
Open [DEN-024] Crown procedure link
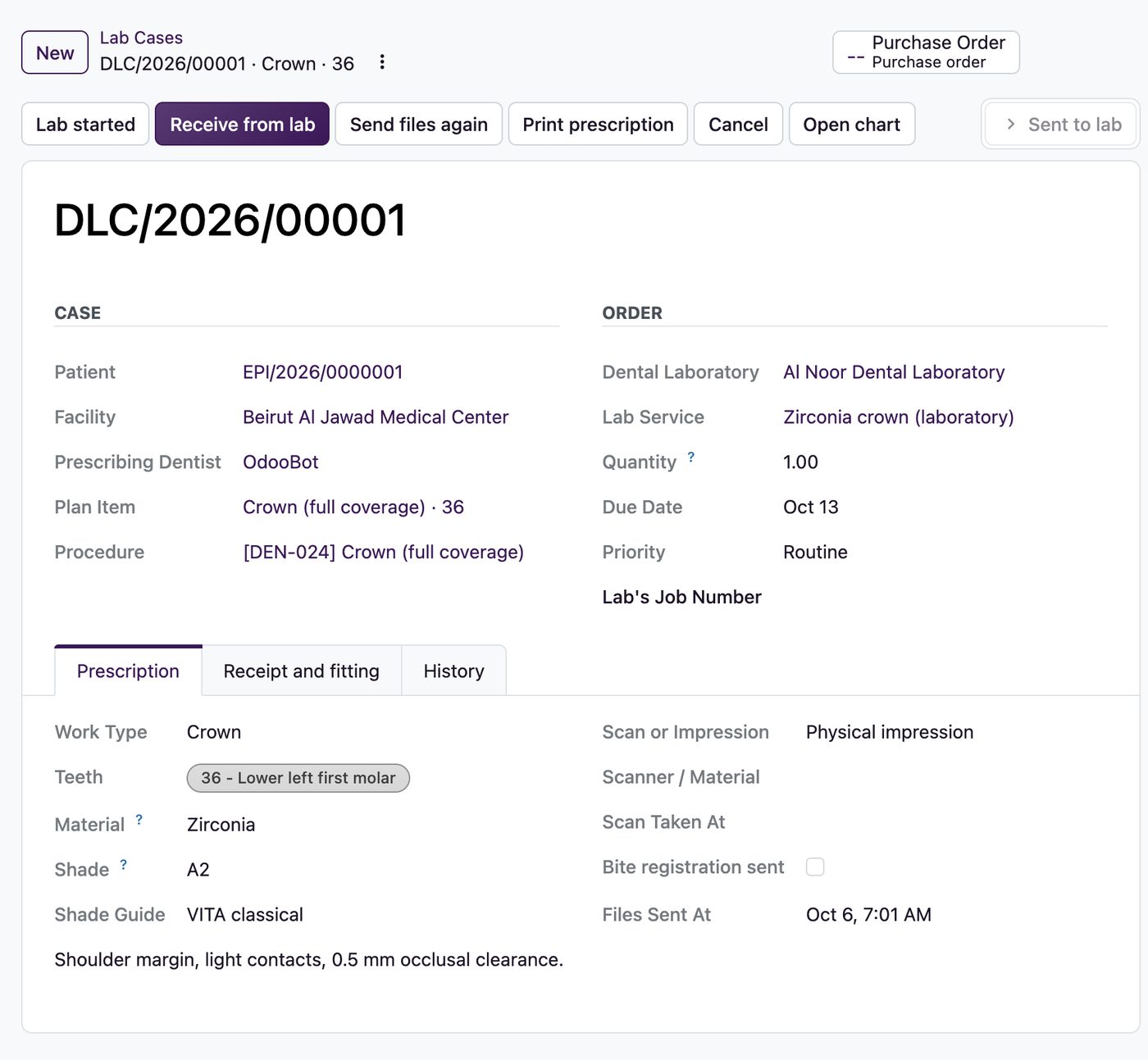point(383,553)
